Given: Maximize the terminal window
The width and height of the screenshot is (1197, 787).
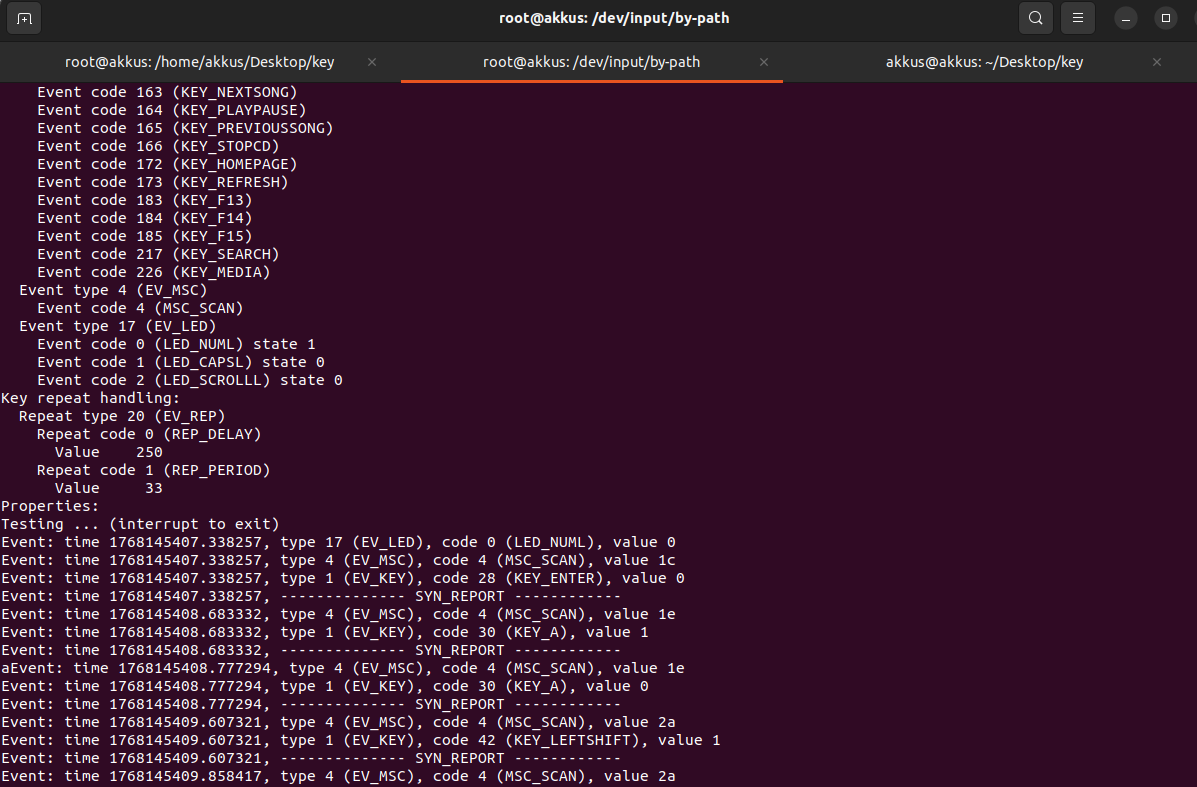Looking at the screenshot, I should (1165, 18).
